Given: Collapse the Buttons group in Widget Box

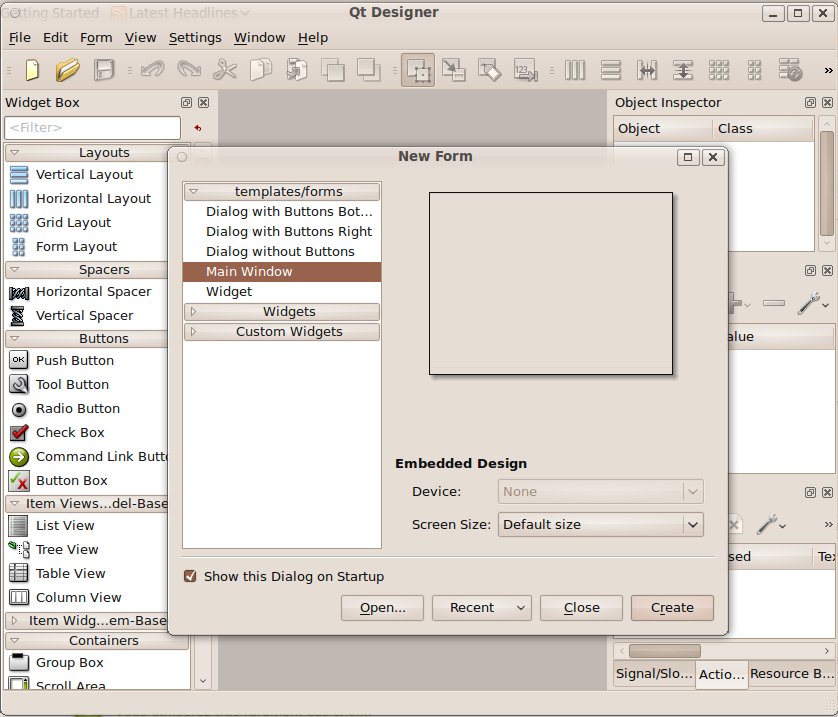Looking at the screenshot, I should click(15, 339).
